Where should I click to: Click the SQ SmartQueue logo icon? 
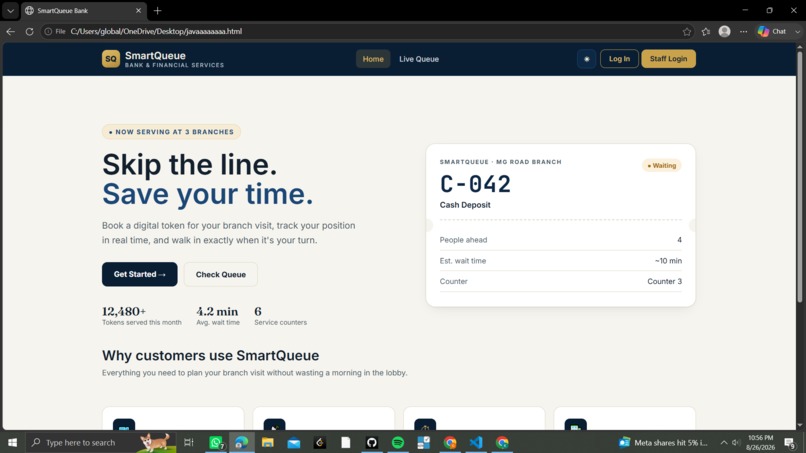111,59
